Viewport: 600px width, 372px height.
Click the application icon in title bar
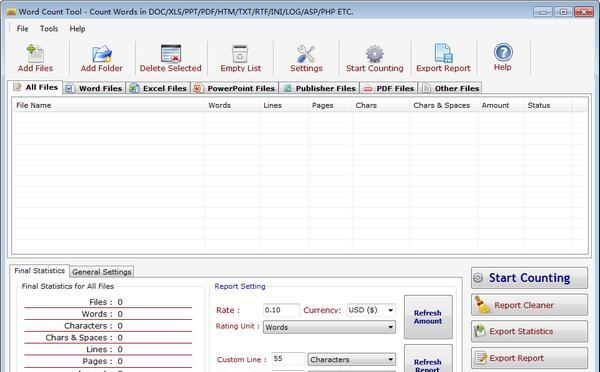click(x=11, y=12)
